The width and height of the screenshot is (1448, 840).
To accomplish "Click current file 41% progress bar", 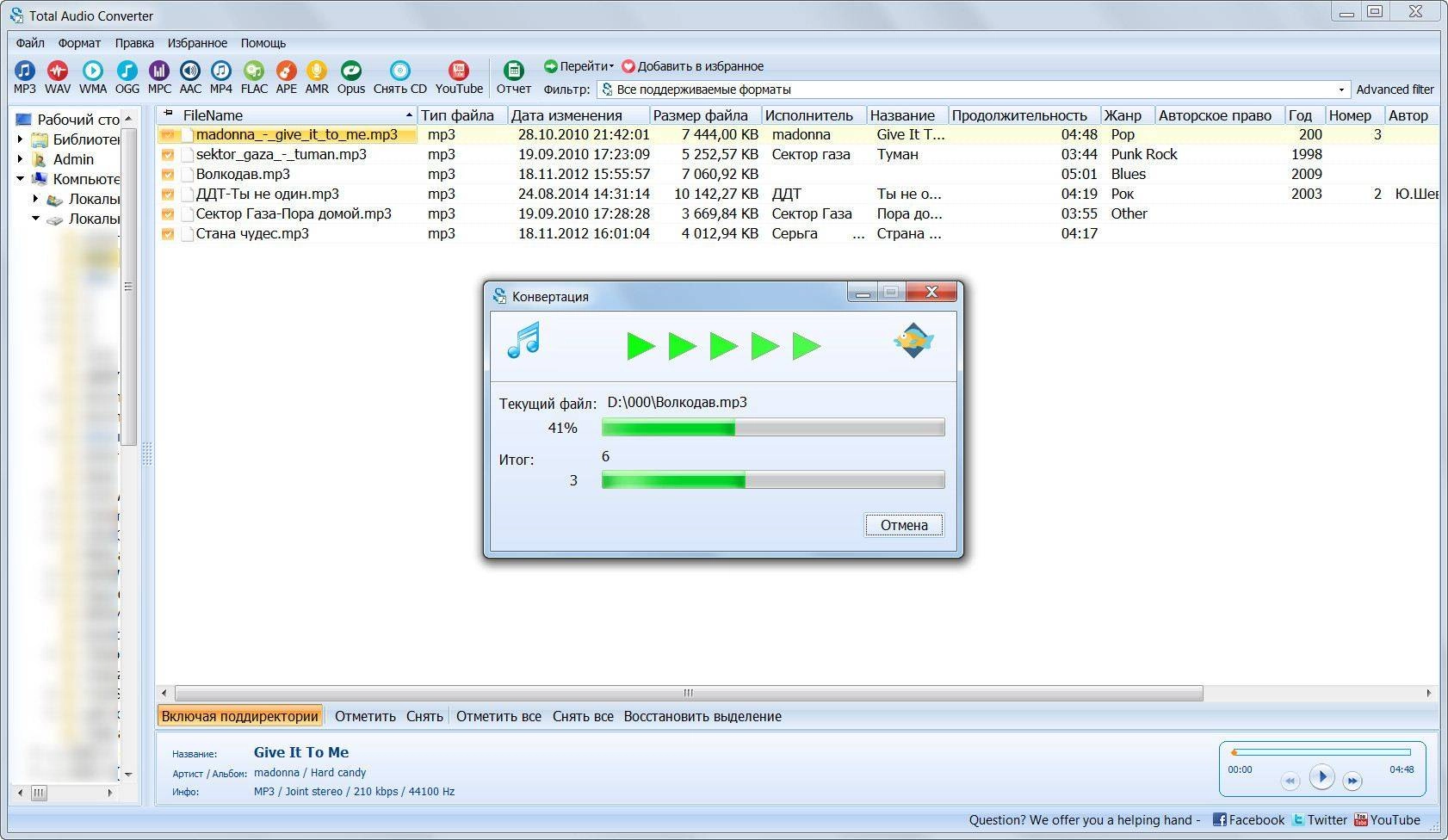I will pos(773,428).
